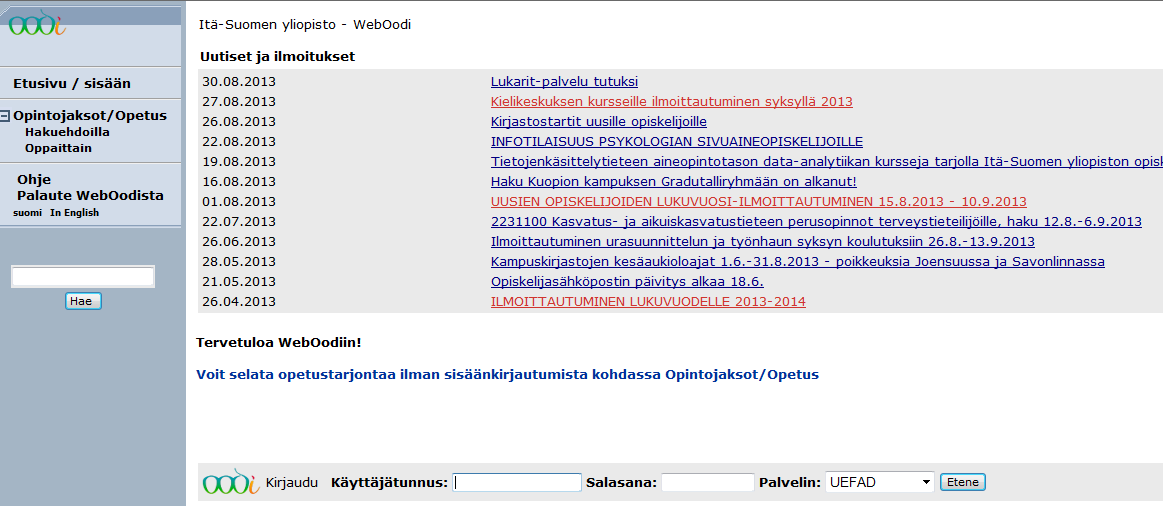Click the date 28.05.2013
1163x506 pixels.
click(x=239, y=262)
